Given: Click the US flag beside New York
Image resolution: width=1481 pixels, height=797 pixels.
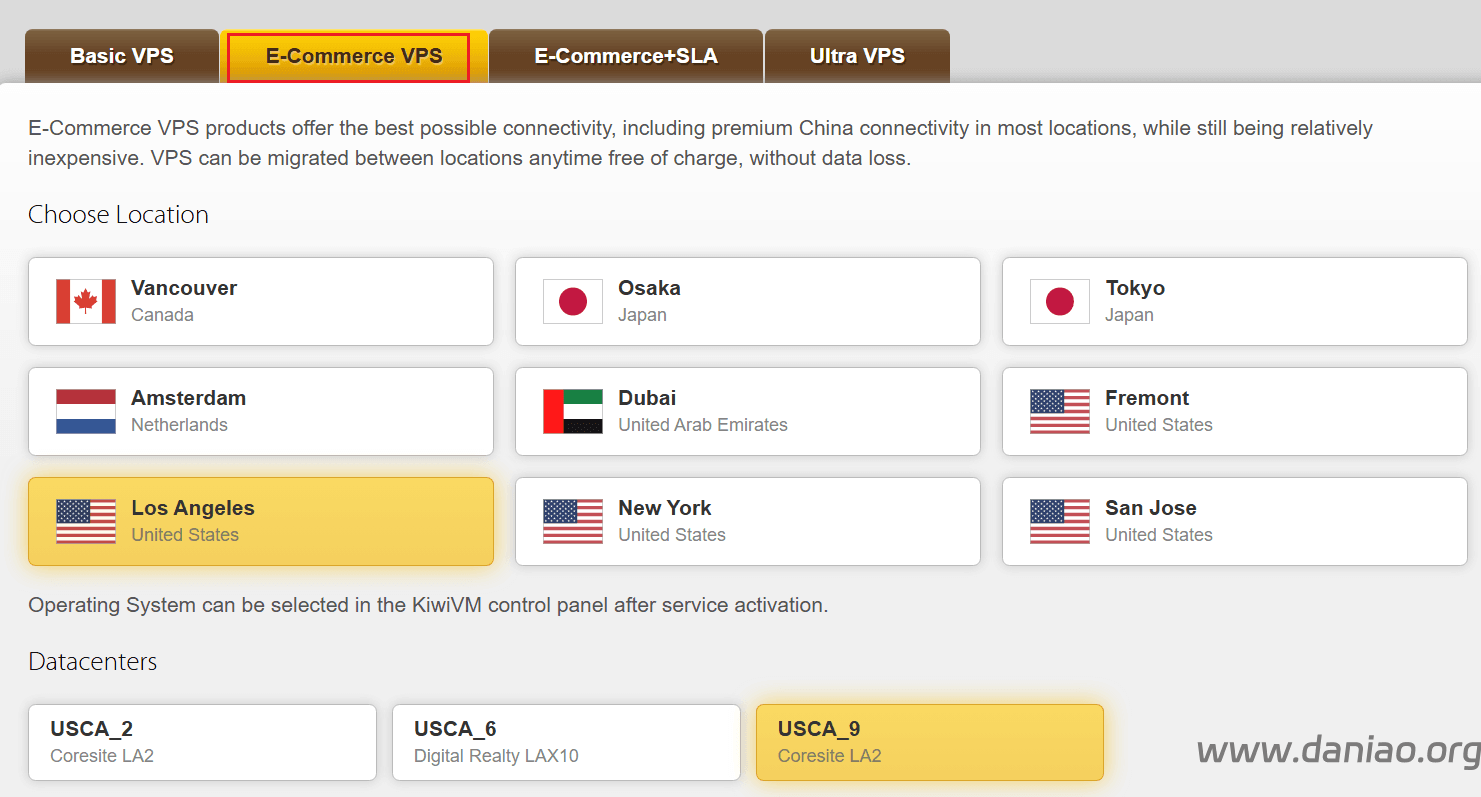Looking at the screenshot, I should [x=573, y=521].
